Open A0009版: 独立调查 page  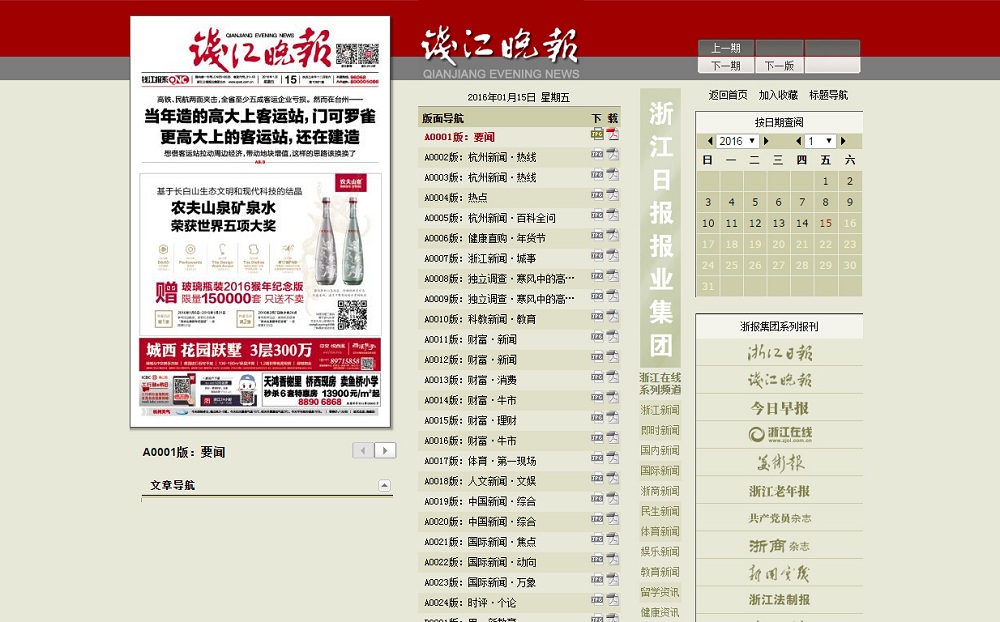[499, 299]
